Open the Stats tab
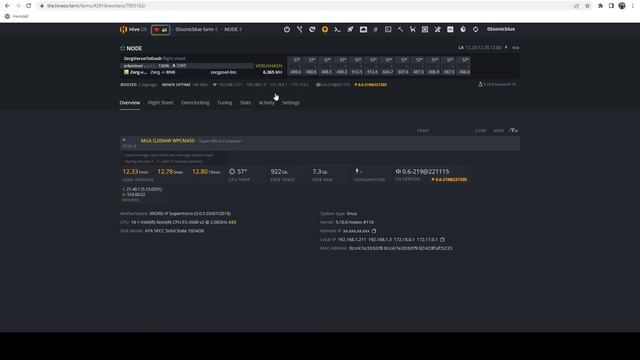Viewport: 640px width, 360px height. (245, 103)
